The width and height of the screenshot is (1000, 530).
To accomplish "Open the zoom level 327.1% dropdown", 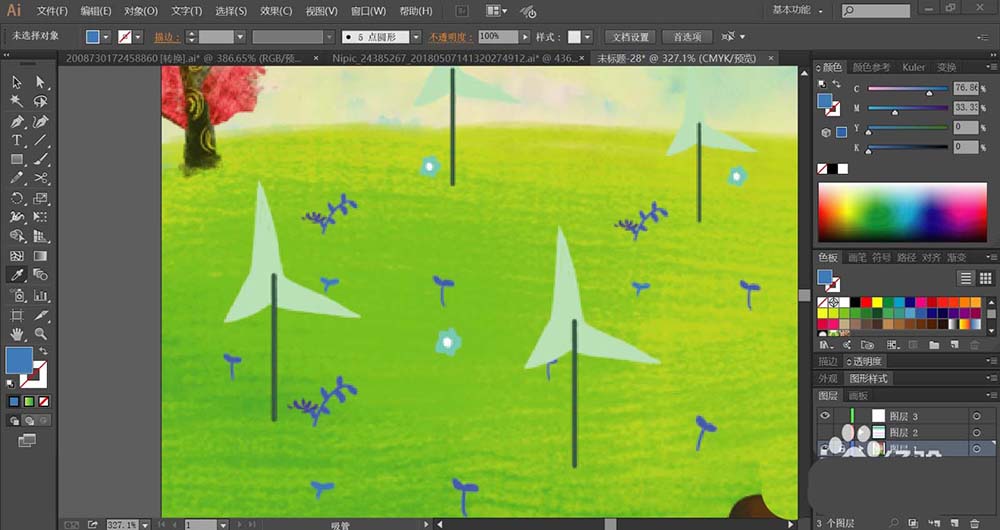I will click(x=145, y=524).
